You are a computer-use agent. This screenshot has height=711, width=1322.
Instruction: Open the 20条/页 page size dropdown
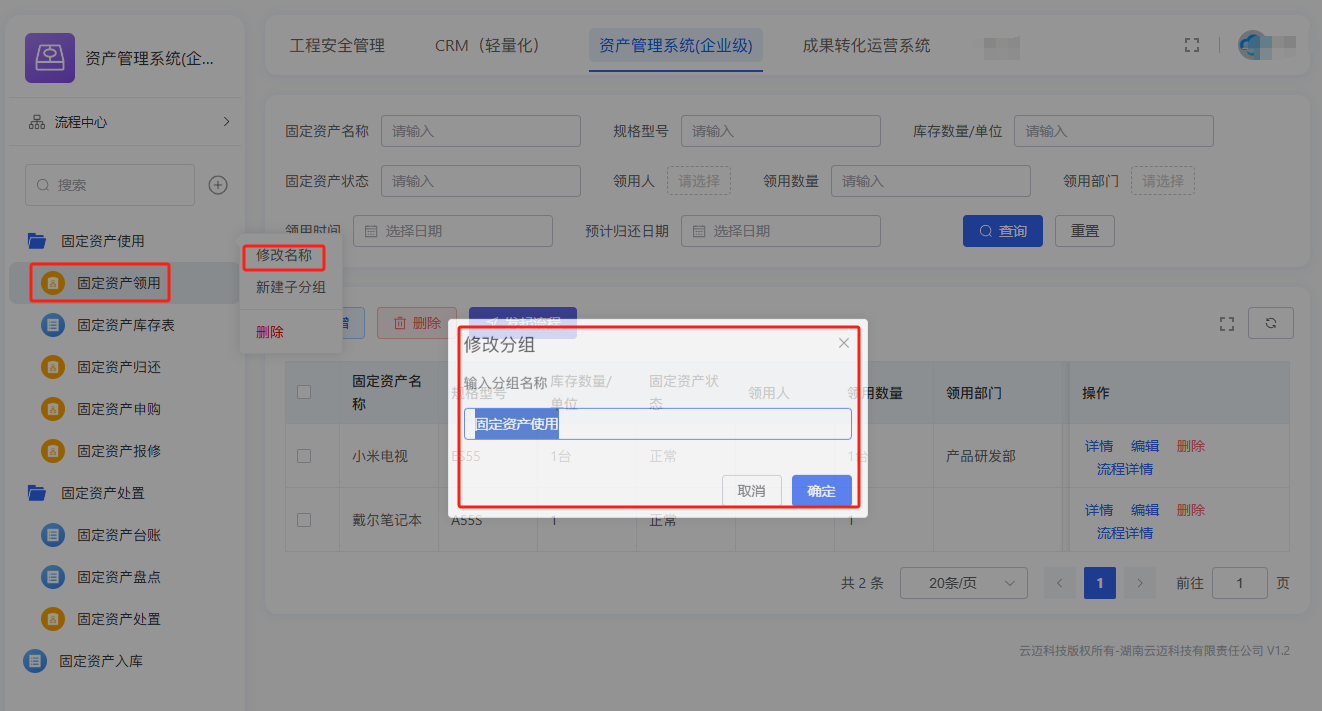click(963, 583)
